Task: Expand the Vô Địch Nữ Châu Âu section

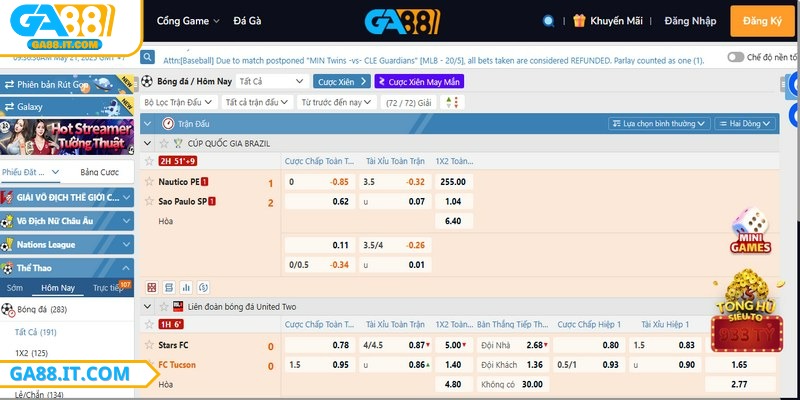Action: (x=67, y=221)
